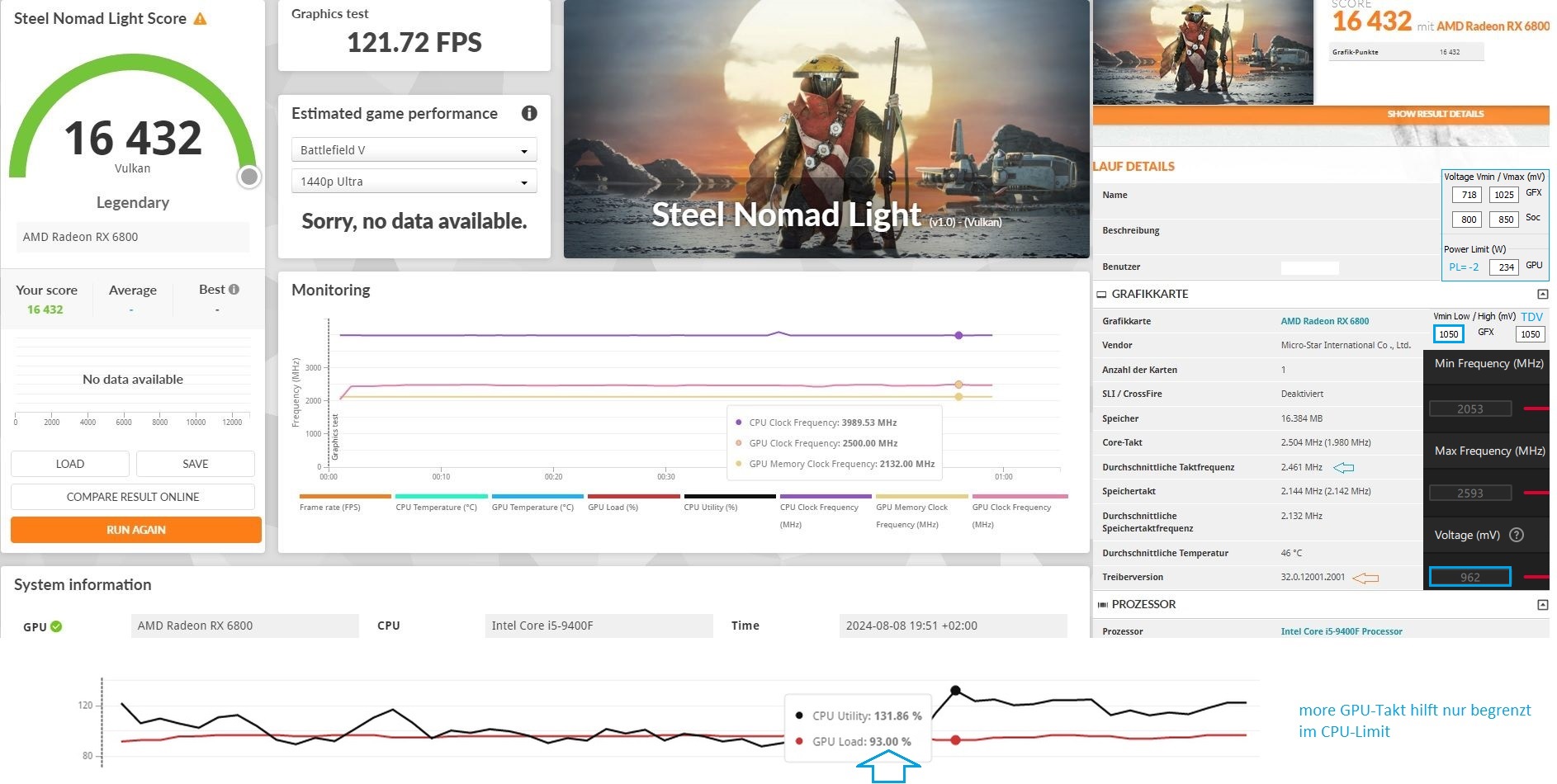Viewport: 1557px width, 784px height.
Task: Click the Power Limit field showing 234
Action: (1504, 267)
